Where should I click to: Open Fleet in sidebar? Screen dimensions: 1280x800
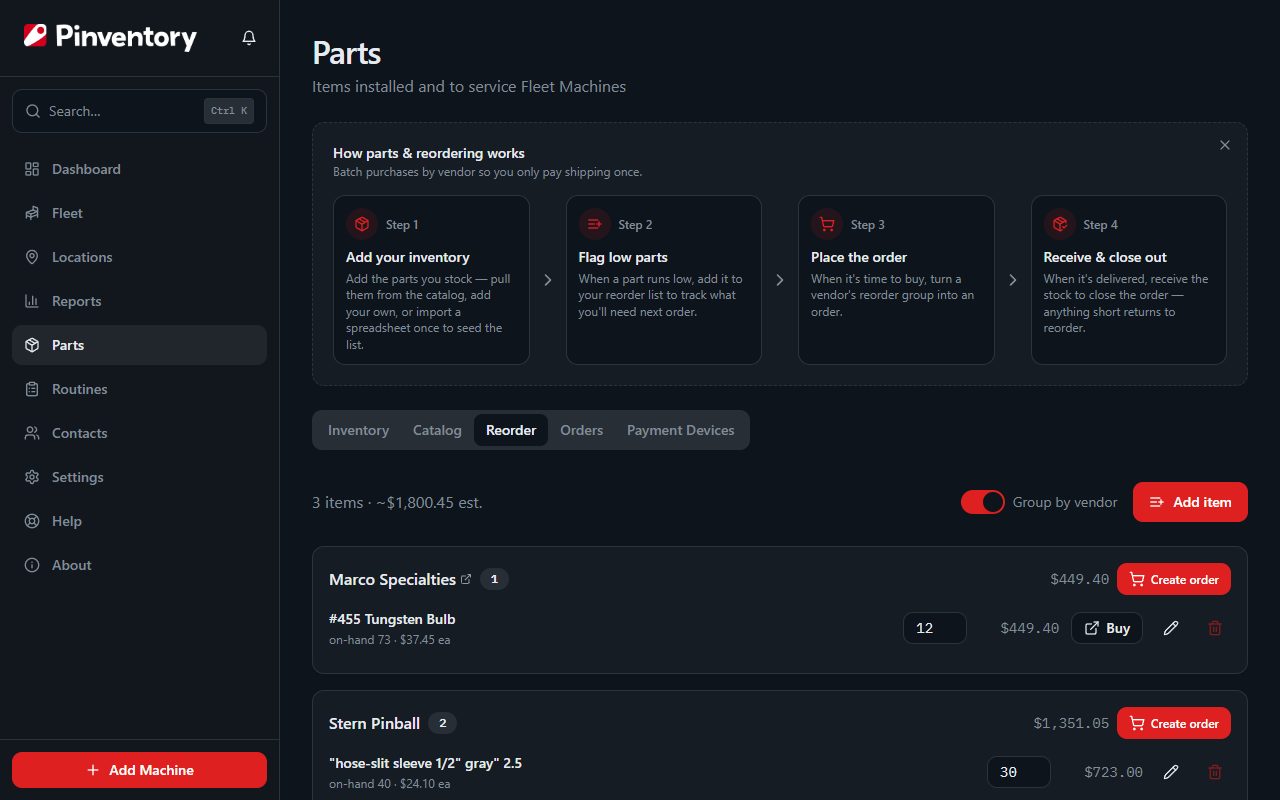pyautogui.click(x=139, y=213)
